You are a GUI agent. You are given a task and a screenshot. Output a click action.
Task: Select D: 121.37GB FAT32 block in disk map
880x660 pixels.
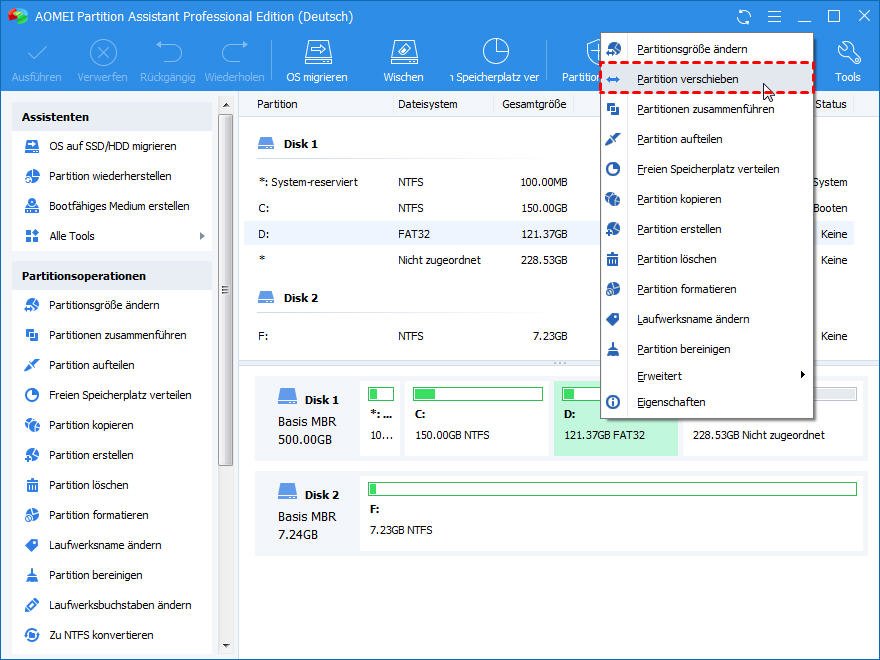click(615, 436)
